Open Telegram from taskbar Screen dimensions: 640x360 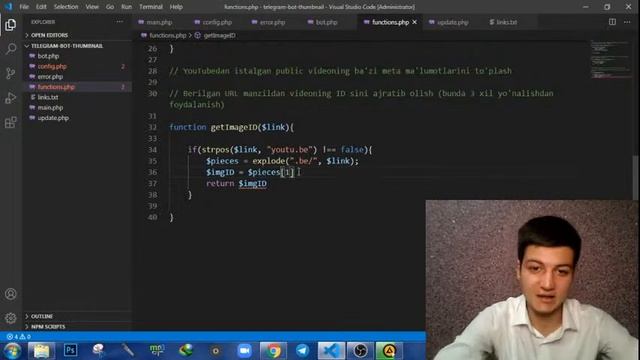coord(302,351)
